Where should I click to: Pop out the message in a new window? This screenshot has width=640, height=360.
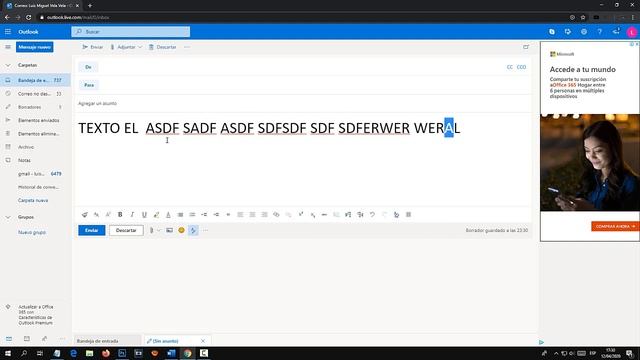pyautogui.click(x=526, y=47)
